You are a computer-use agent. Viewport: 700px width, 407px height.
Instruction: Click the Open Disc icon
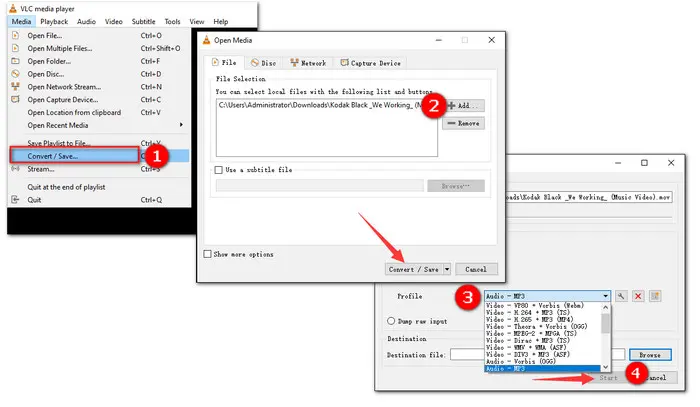coord(16,74)
